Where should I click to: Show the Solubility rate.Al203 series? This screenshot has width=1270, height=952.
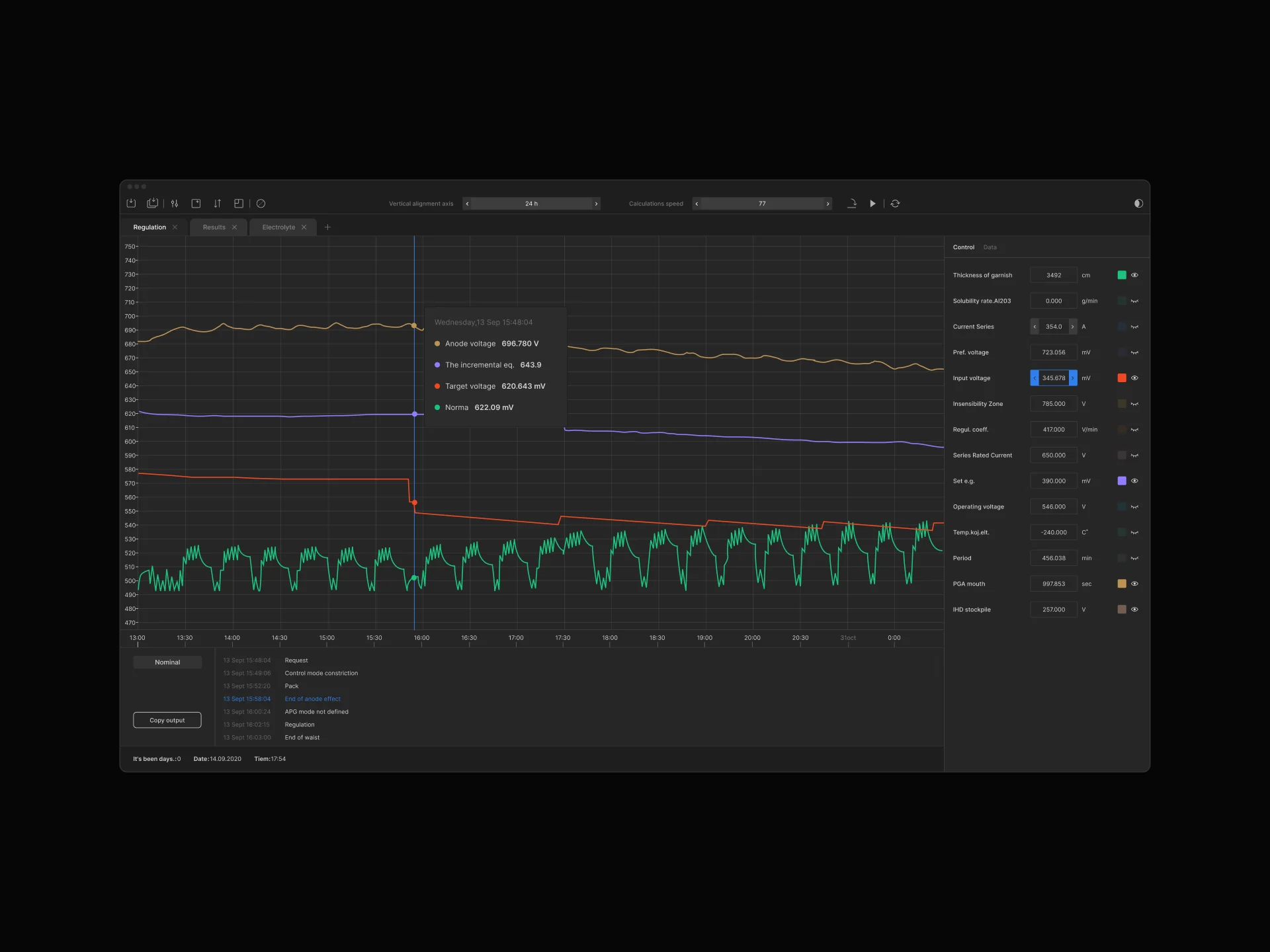(1134, 301)
